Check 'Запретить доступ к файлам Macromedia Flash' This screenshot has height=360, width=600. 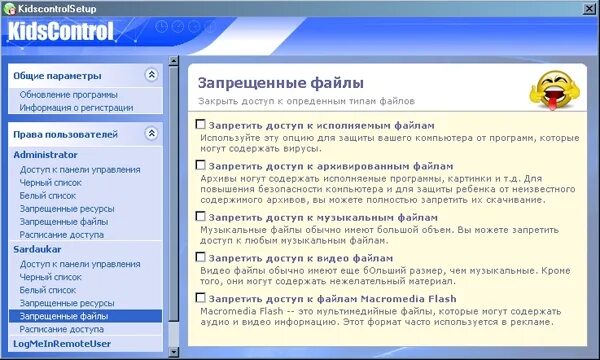pos(201,298)
